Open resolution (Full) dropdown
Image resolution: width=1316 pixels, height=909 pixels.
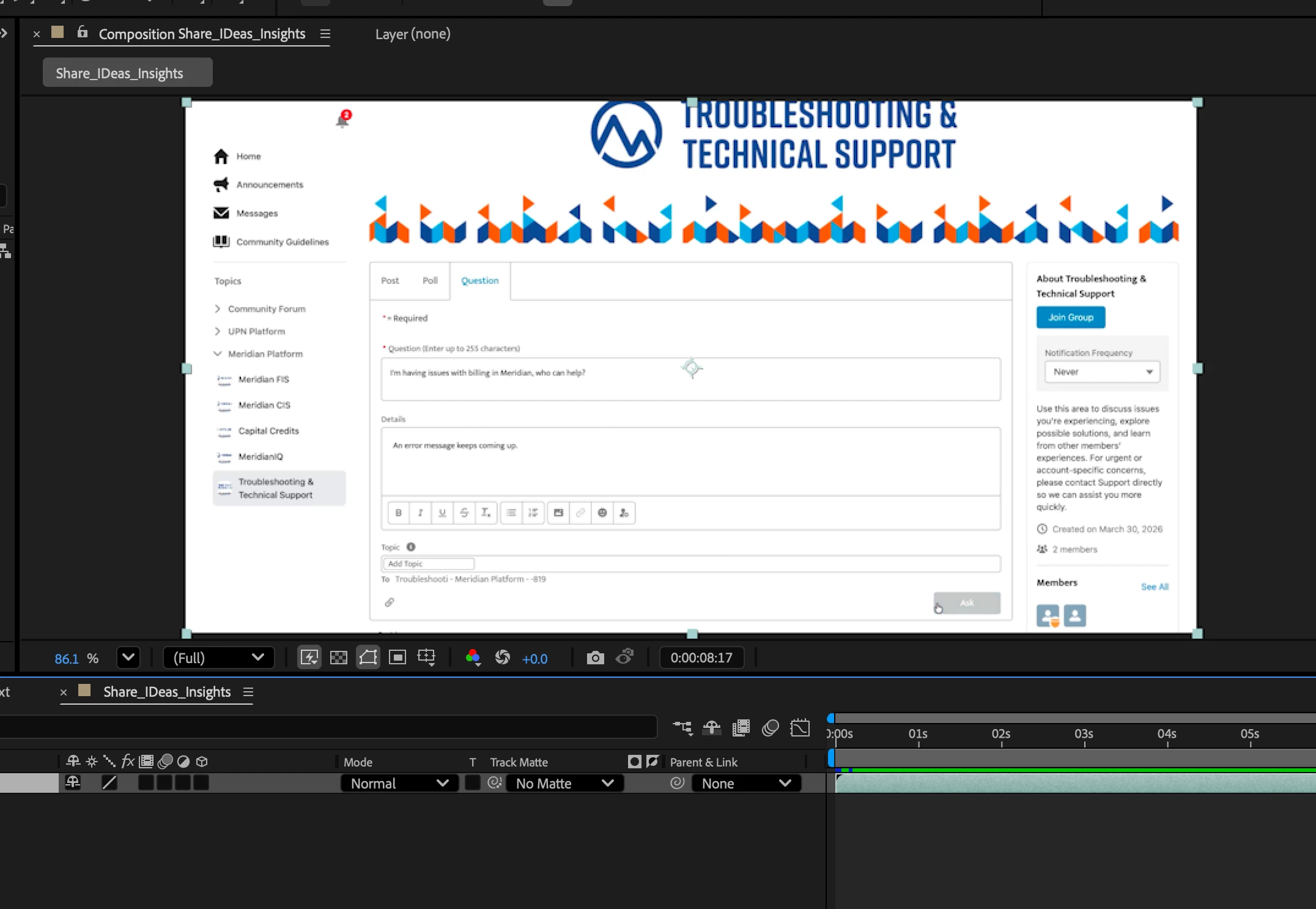point(218,658)
